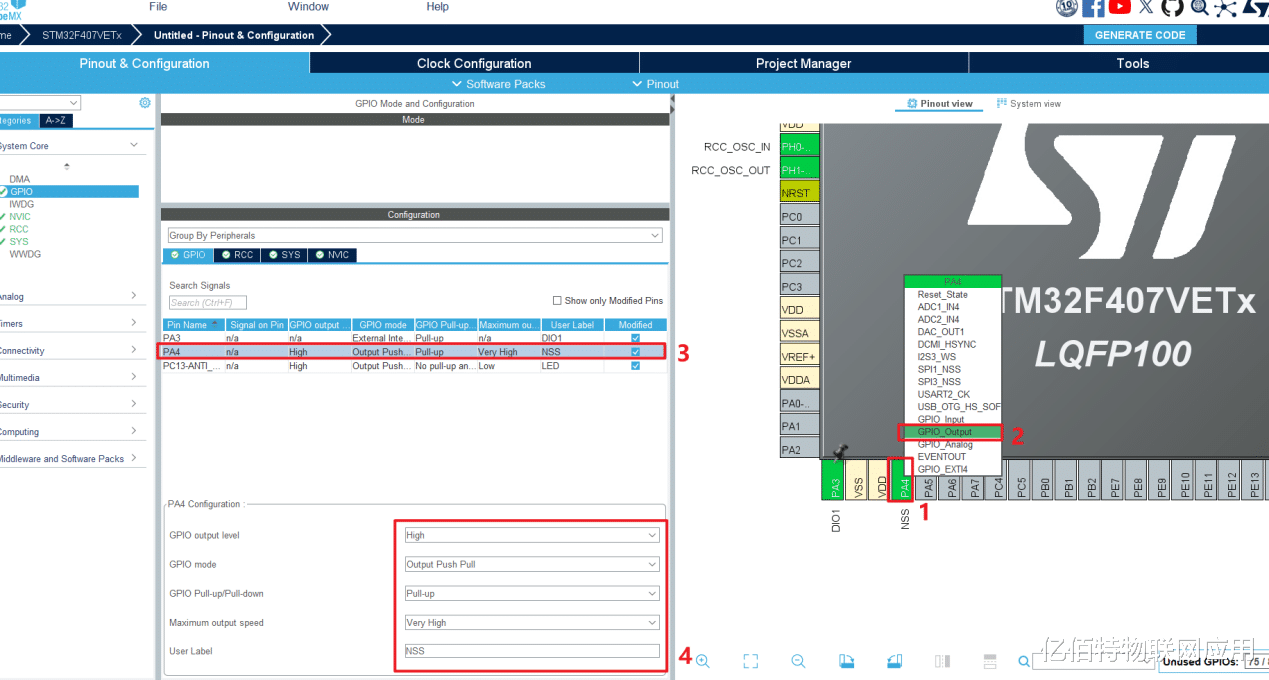Image resolution: width=1269 pixels, height=680 pixels.
Task: Select IWDG in System Core tree
Action: pyautogui.click(x=21, y=204)
